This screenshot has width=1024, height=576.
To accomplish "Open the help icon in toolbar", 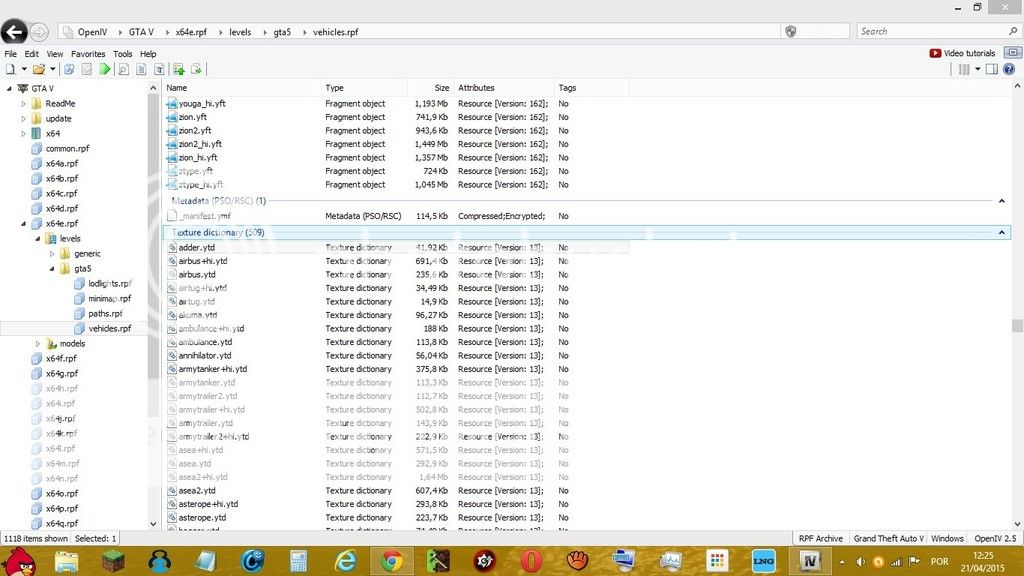I will (x=1008, y=69).
